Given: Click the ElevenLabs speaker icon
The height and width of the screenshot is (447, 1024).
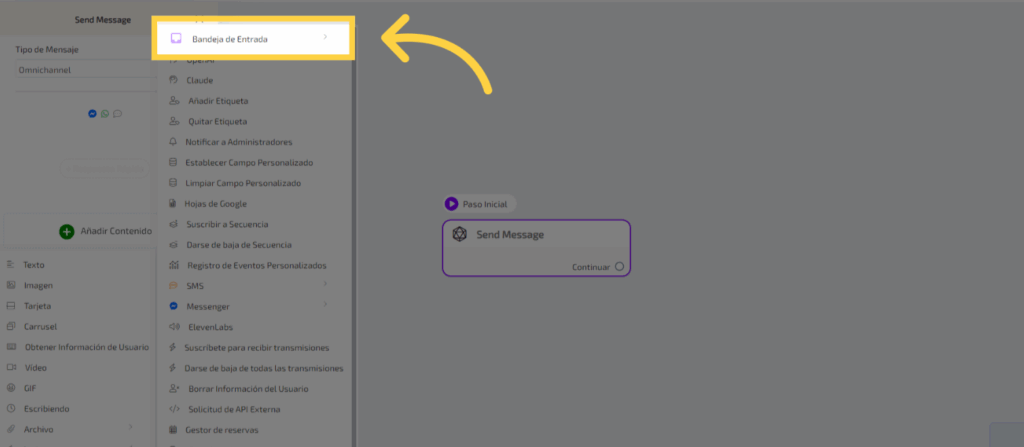Looking at the screenshot, I should (x=174, y=327).
